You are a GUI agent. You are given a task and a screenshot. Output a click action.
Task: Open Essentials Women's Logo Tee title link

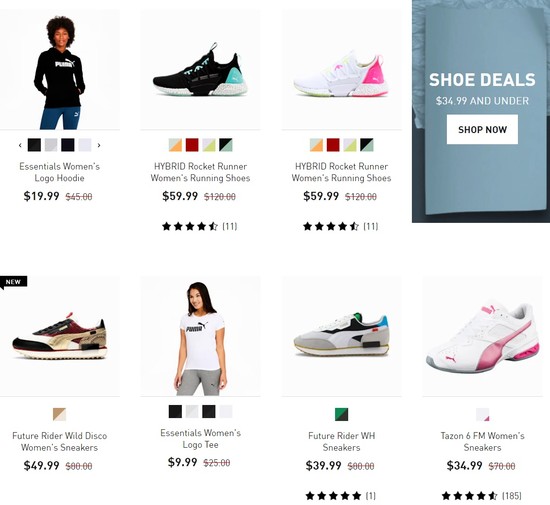tap(201, 438)
